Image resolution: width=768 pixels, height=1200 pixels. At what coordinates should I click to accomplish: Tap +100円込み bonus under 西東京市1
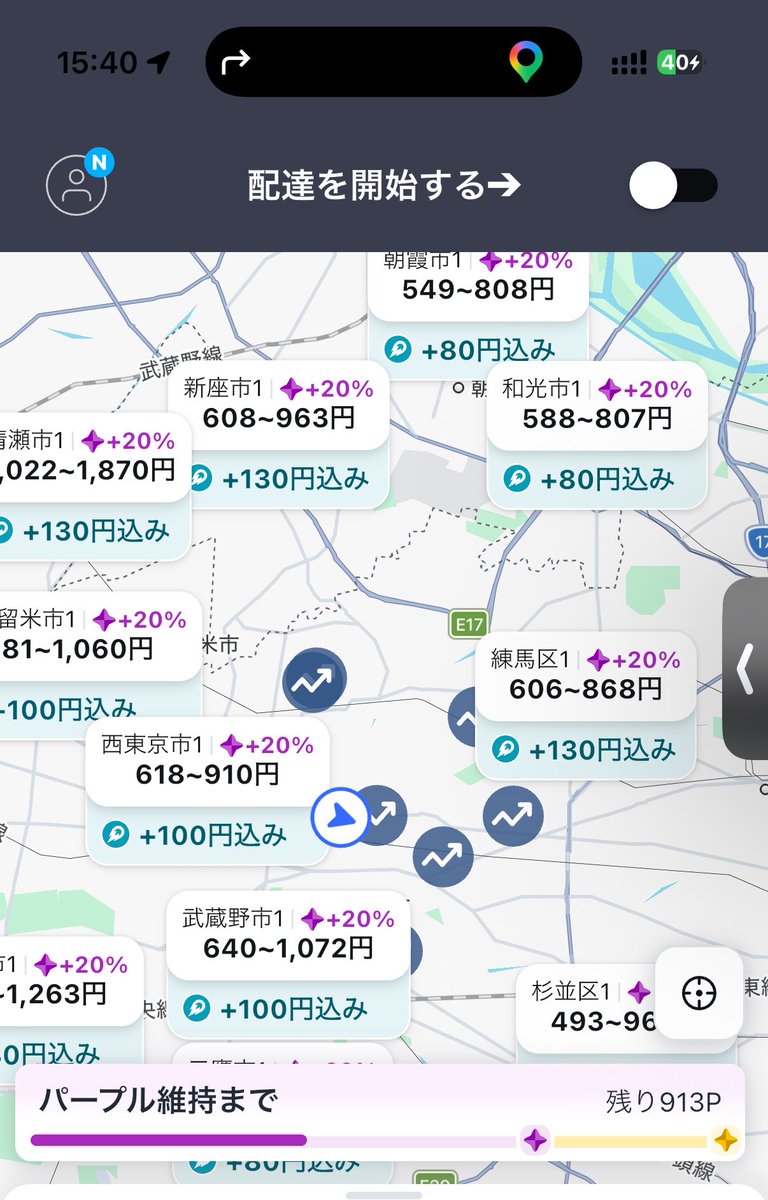click(214, 835)
